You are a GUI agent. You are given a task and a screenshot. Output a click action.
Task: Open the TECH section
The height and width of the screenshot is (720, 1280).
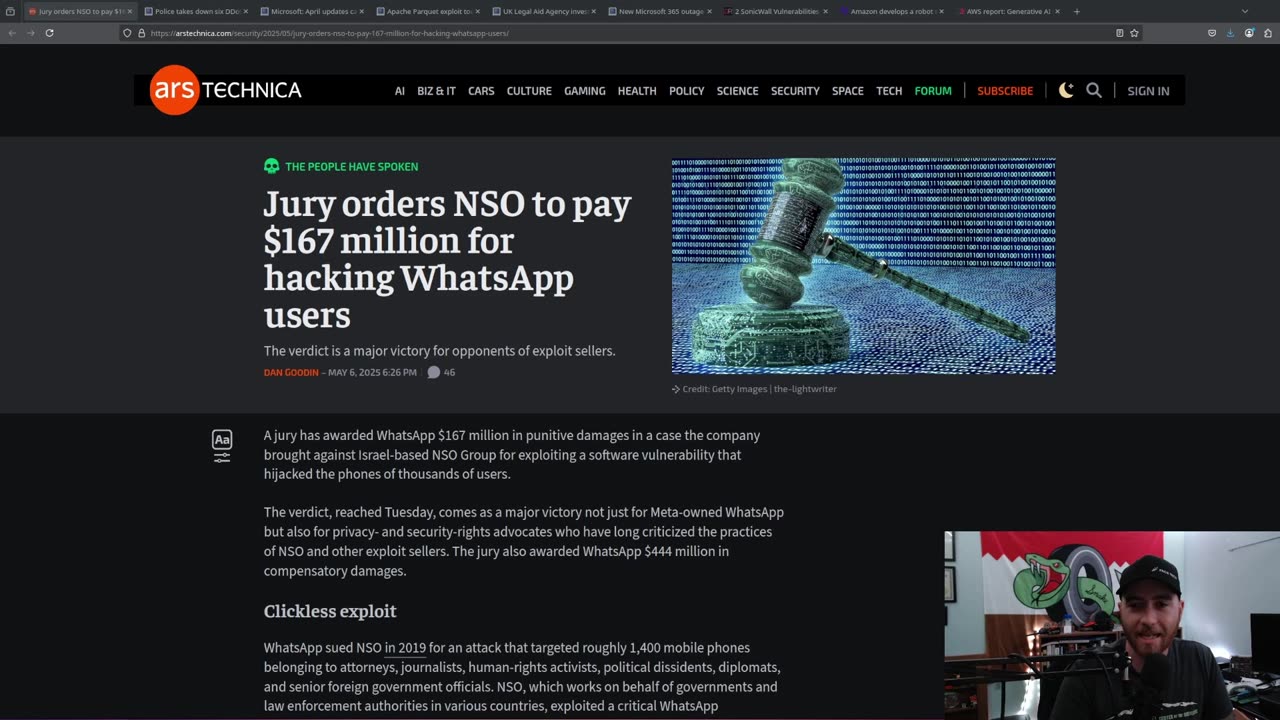point(889,91)
